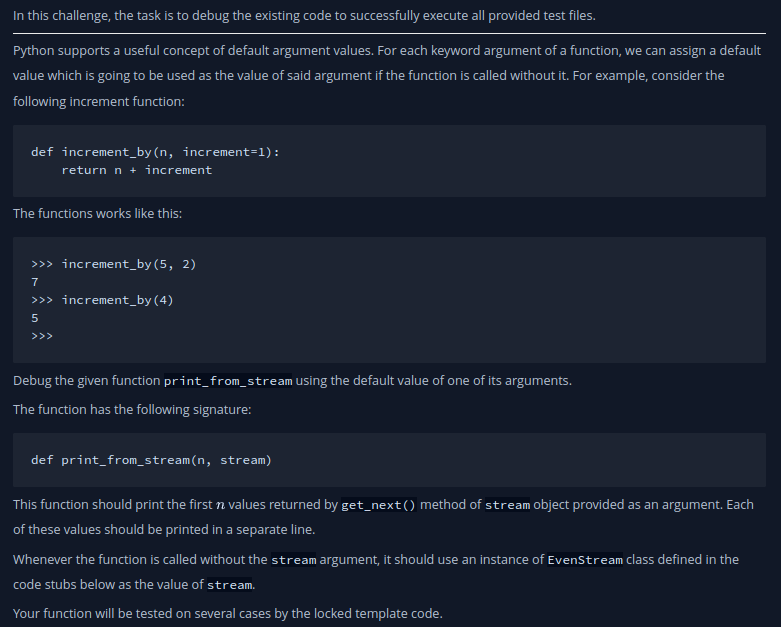Click the ">>> increment_by(4)" console line
The height and width of the screenshot is (627, 781).
click(103, 300)
